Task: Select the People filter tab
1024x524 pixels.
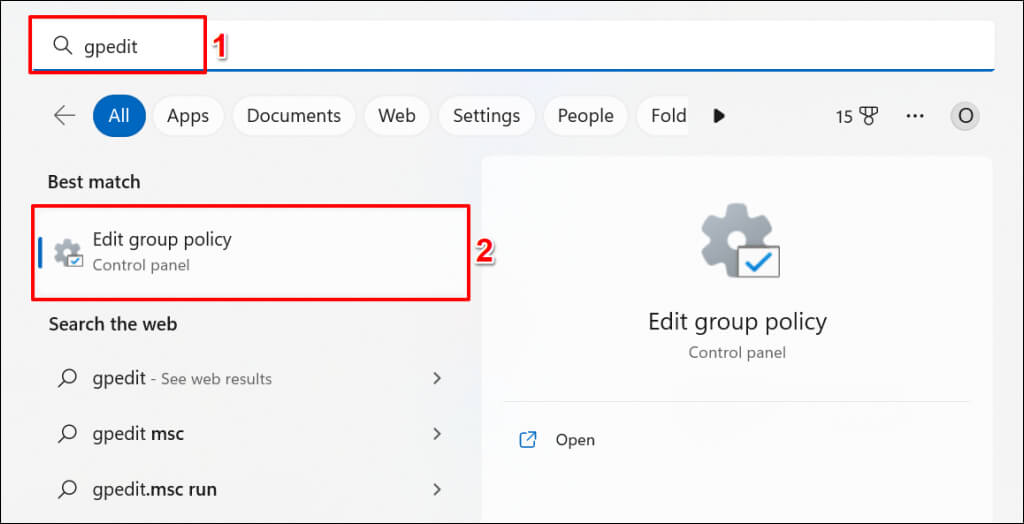Action: coord(585,116)
